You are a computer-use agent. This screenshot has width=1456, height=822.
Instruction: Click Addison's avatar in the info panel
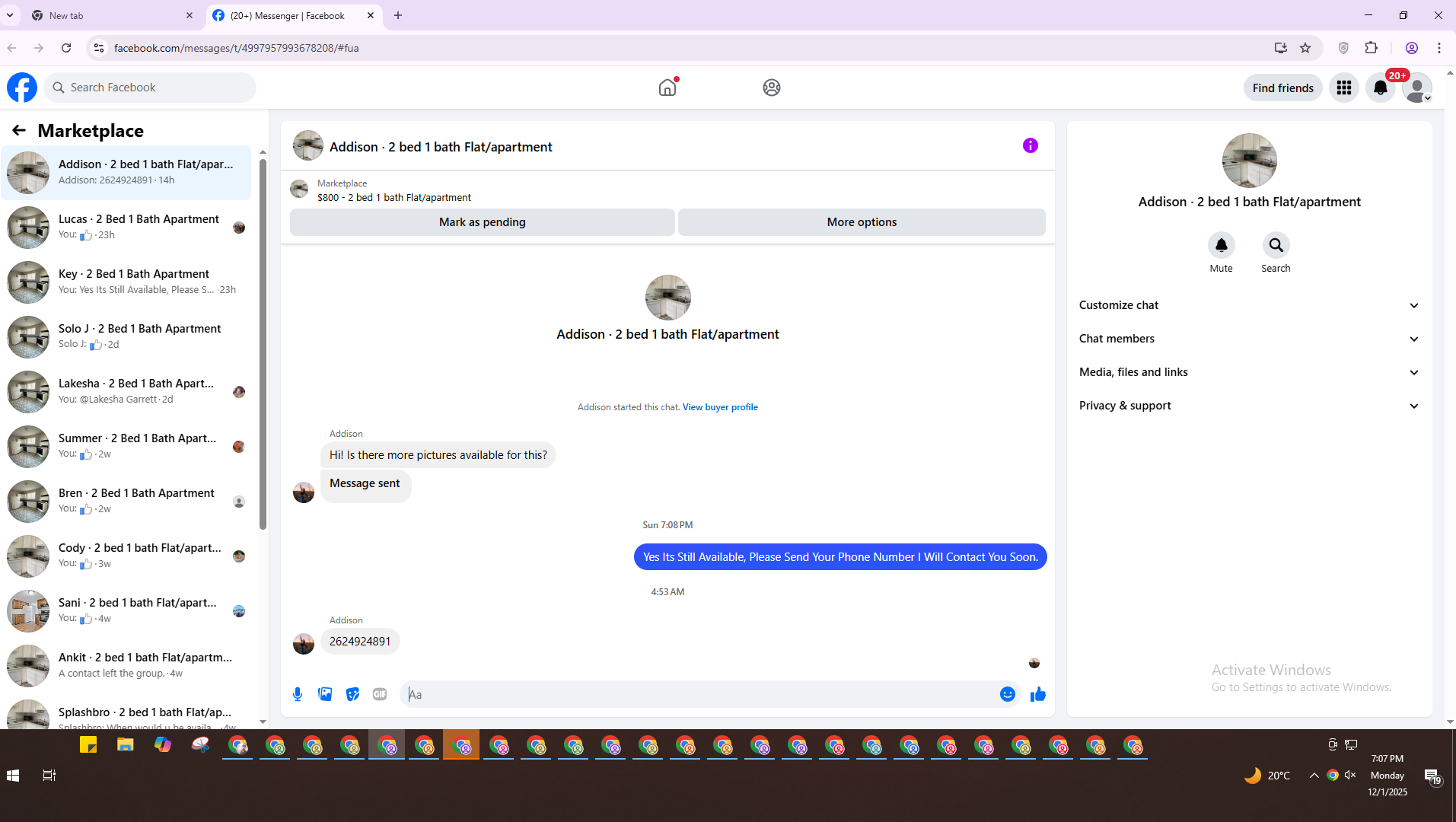coord(1249,161)
